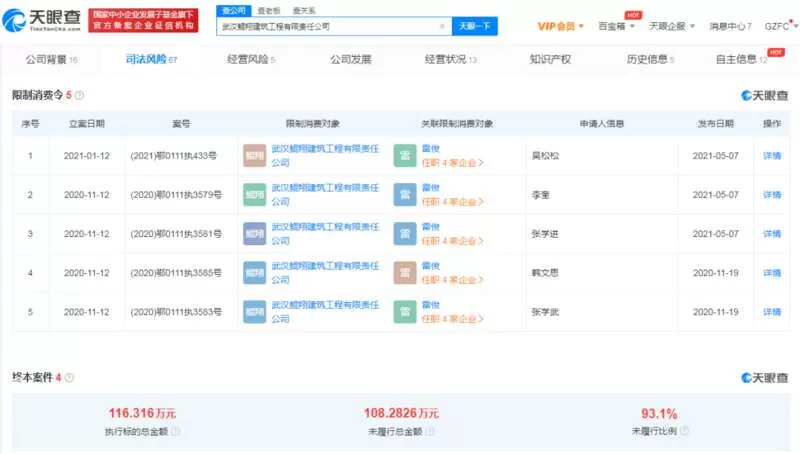The width and height of the screenshot is (800, 454).
Task: Clear the search box with the X icon
Action: pyautogui.click(x=442, y=26)
